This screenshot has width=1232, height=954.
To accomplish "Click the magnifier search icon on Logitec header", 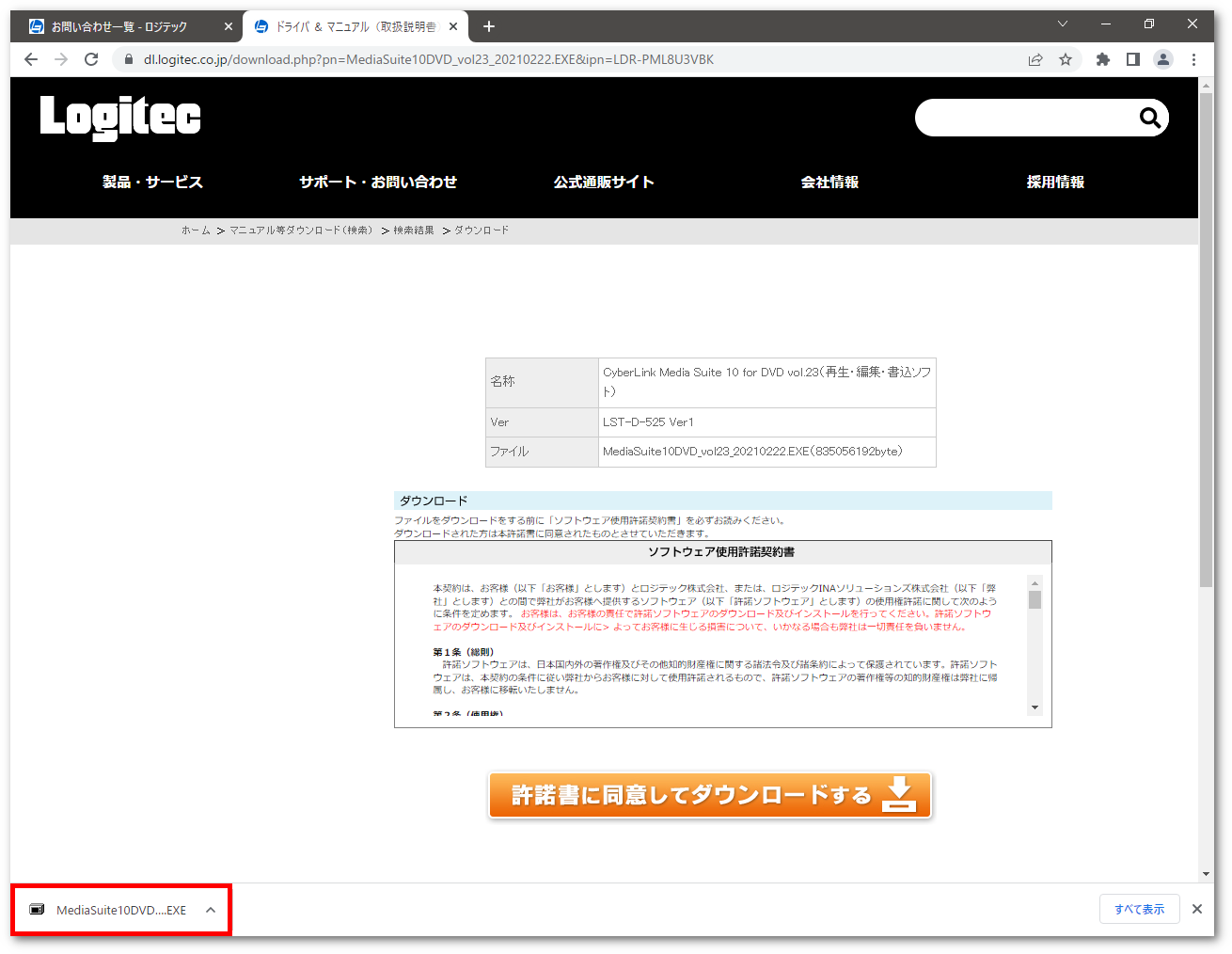I will coord(1149,118).
